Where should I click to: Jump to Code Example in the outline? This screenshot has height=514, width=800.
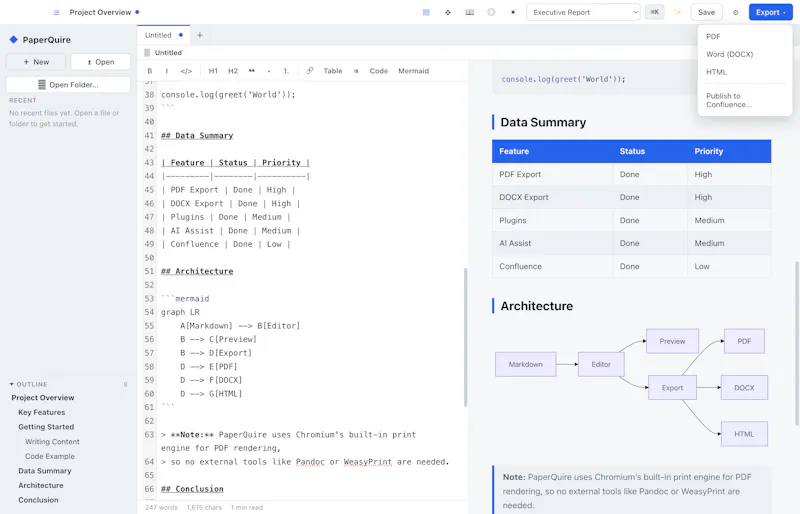49,456
